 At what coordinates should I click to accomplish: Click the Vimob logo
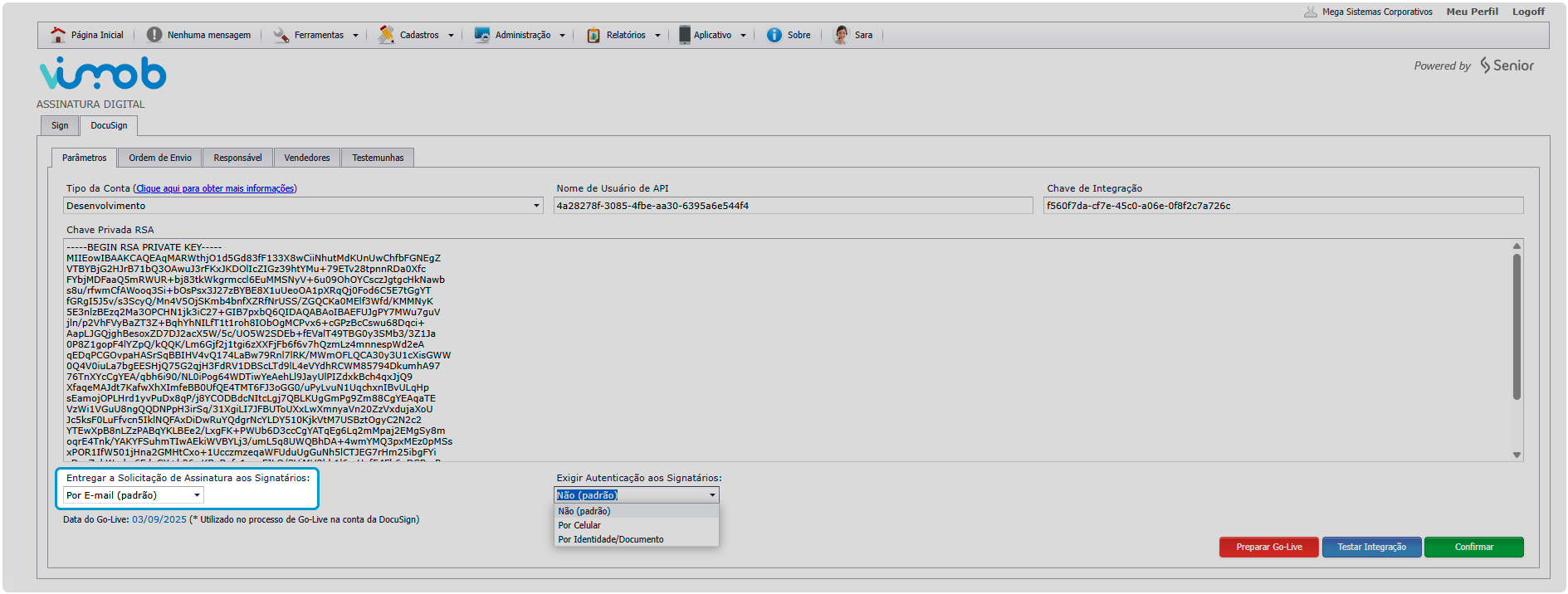(103, 73)
